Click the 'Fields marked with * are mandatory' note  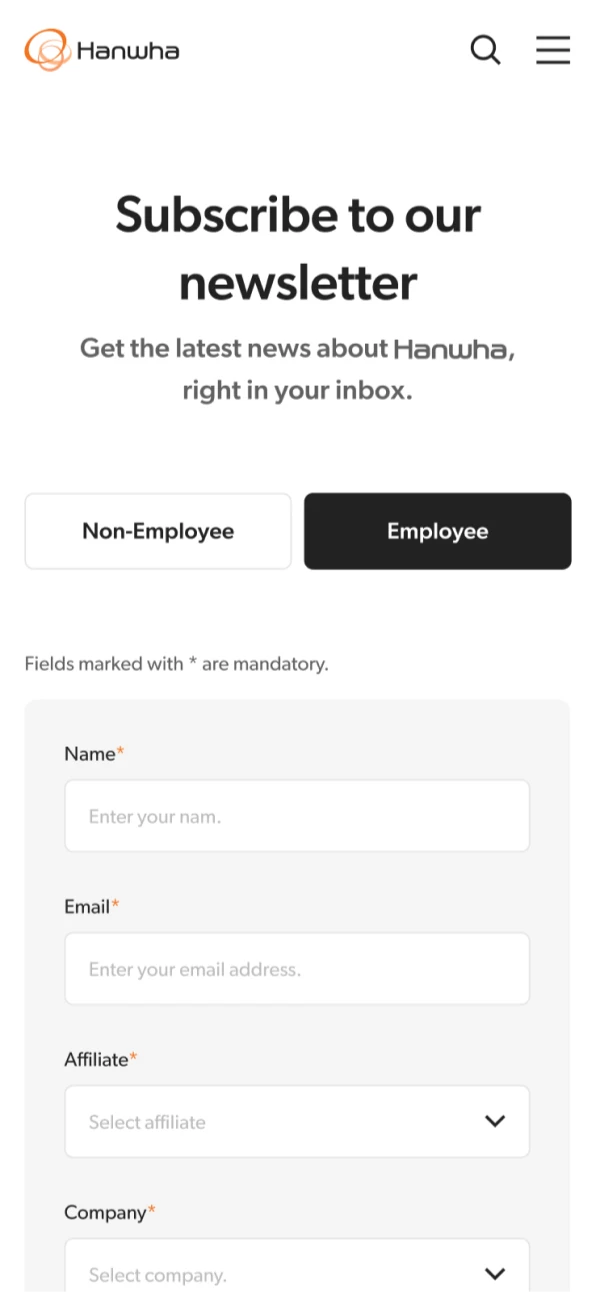tap(176, 664)
